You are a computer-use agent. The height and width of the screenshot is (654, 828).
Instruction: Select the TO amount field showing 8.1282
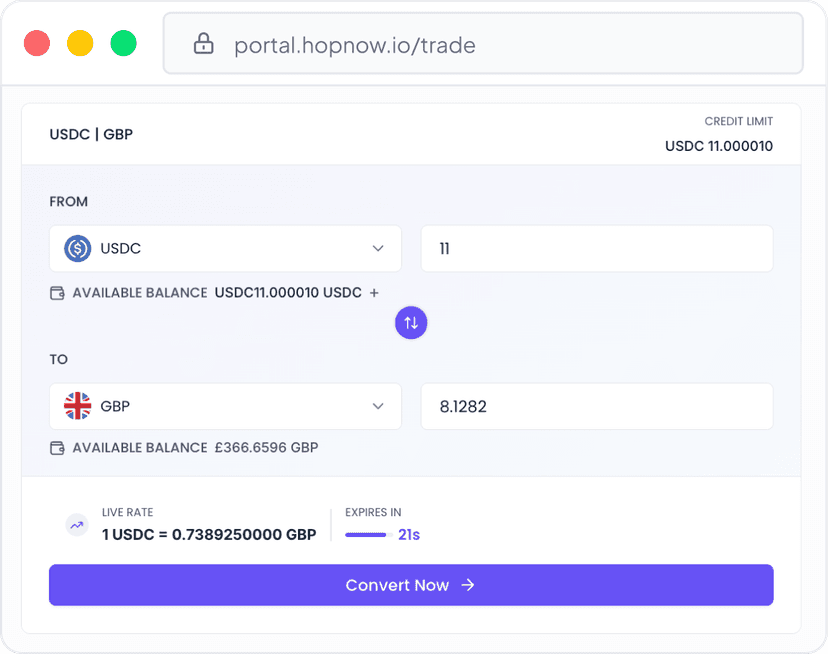coord(597,406)
